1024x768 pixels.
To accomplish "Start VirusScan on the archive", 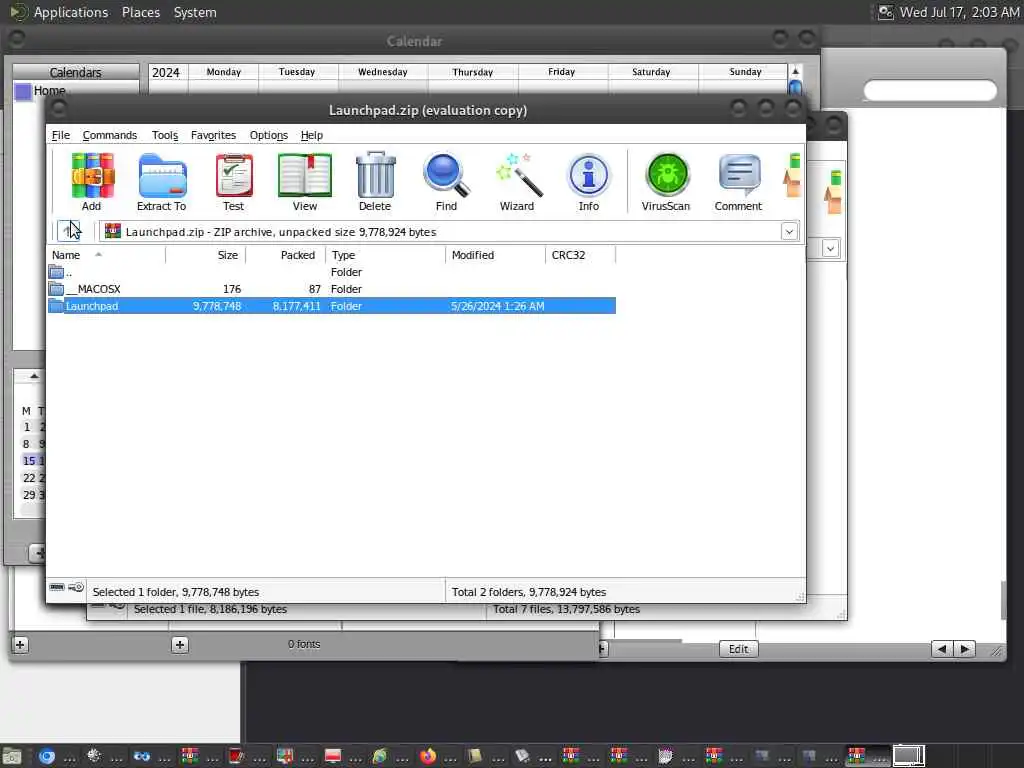I will (x=666, y=181).
